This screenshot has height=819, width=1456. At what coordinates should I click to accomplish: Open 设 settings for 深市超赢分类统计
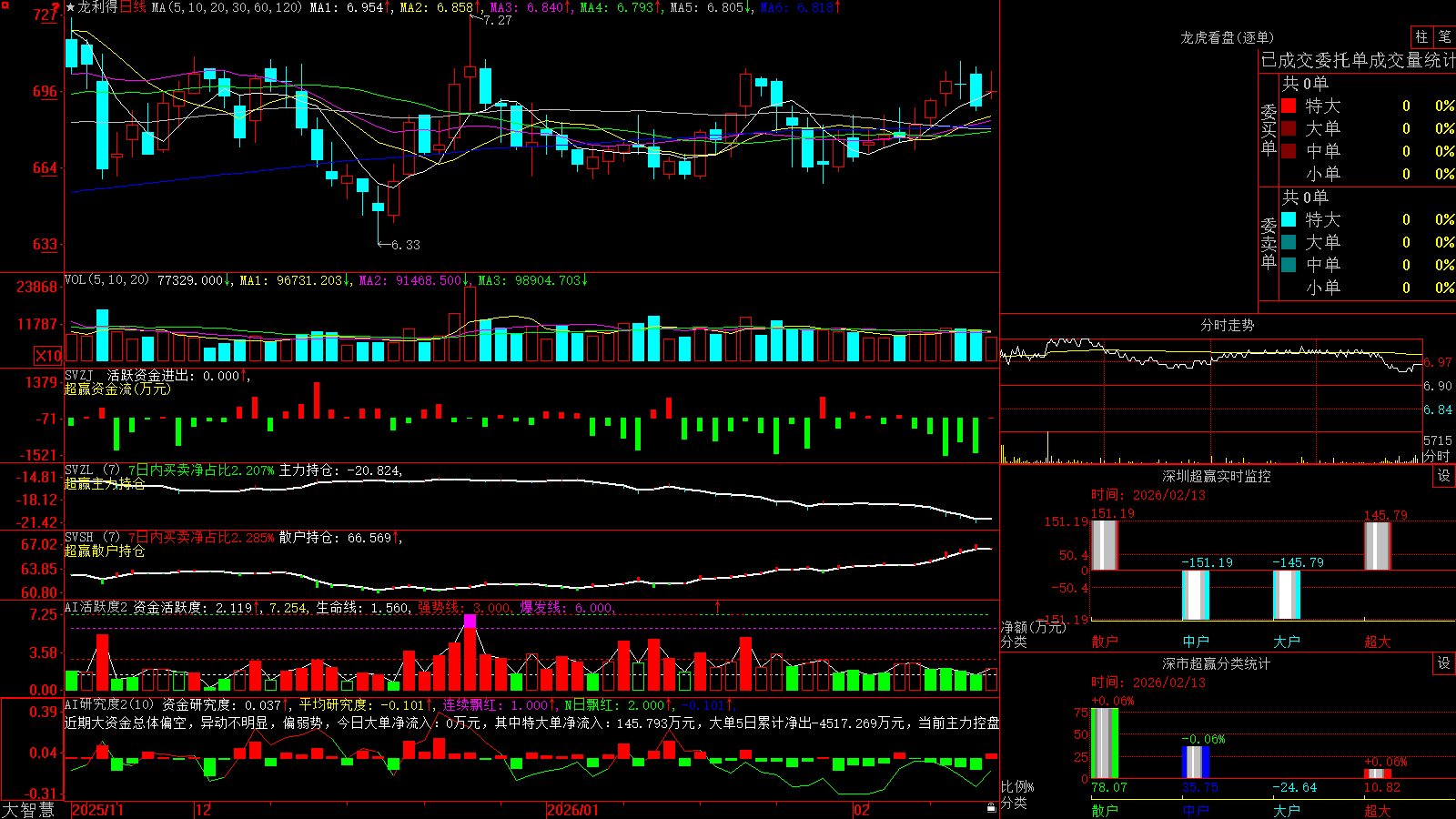1444,663
